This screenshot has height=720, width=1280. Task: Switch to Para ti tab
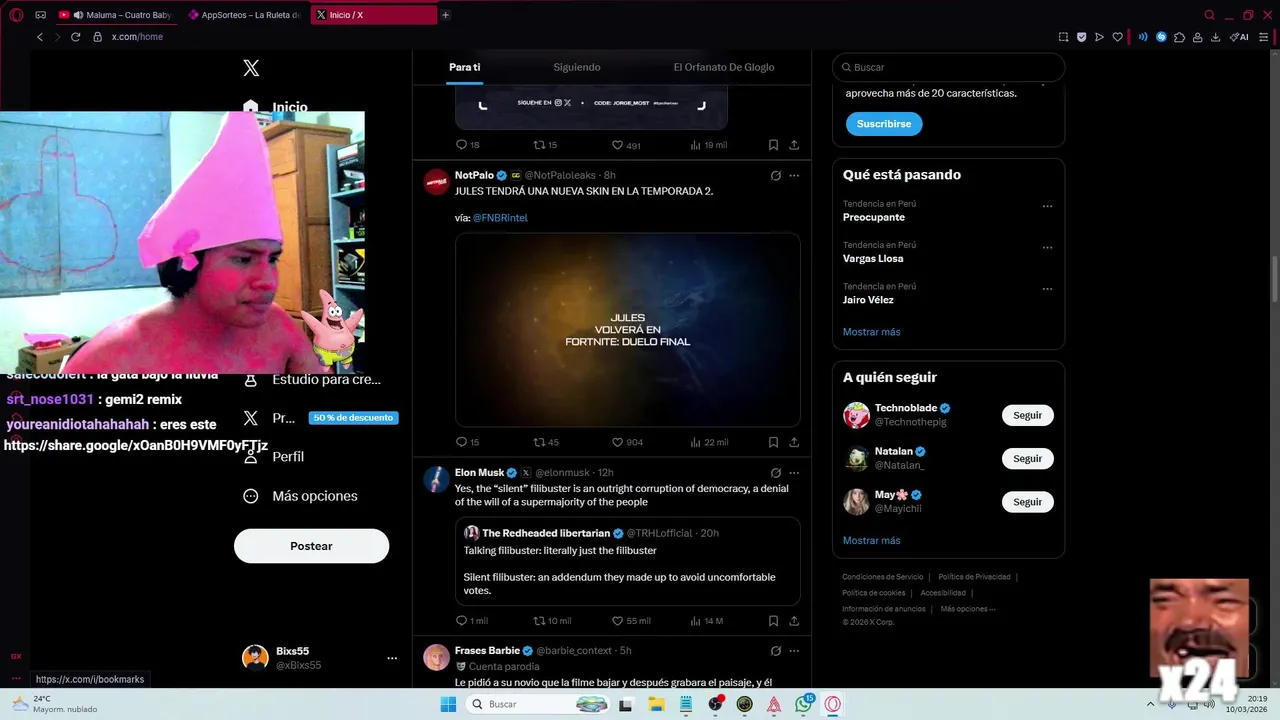[464, 67]
